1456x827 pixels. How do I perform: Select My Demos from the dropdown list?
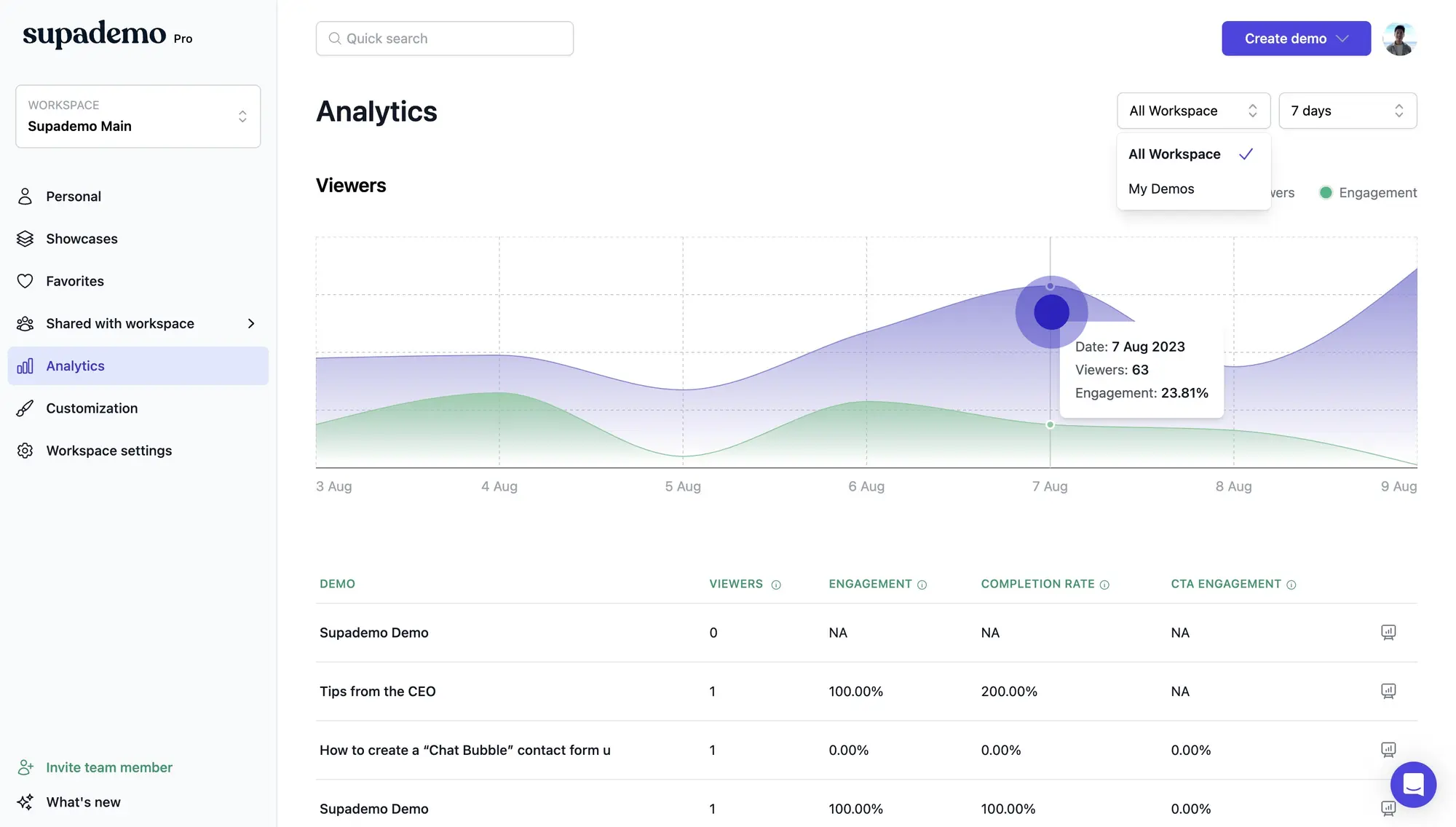pos(1193,189)
